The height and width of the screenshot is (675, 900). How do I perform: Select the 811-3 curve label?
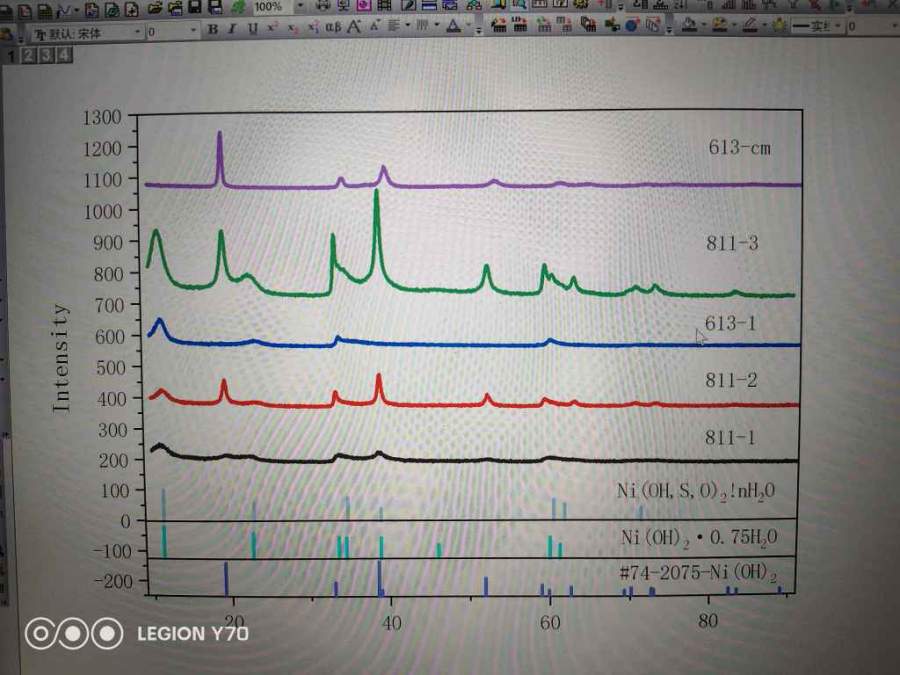click(732, 243)
